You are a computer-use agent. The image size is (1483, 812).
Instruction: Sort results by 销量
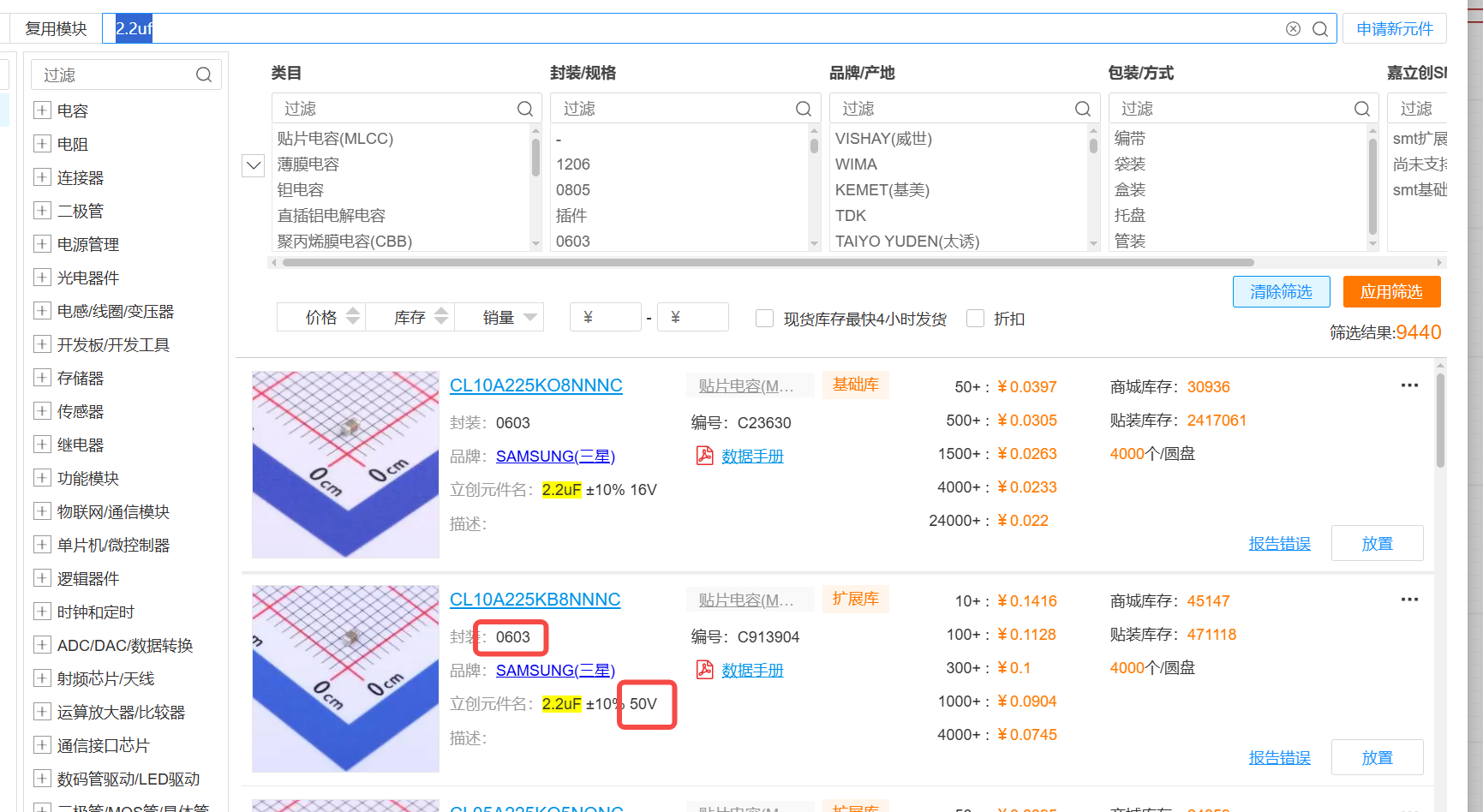click(x=499, y=317)
